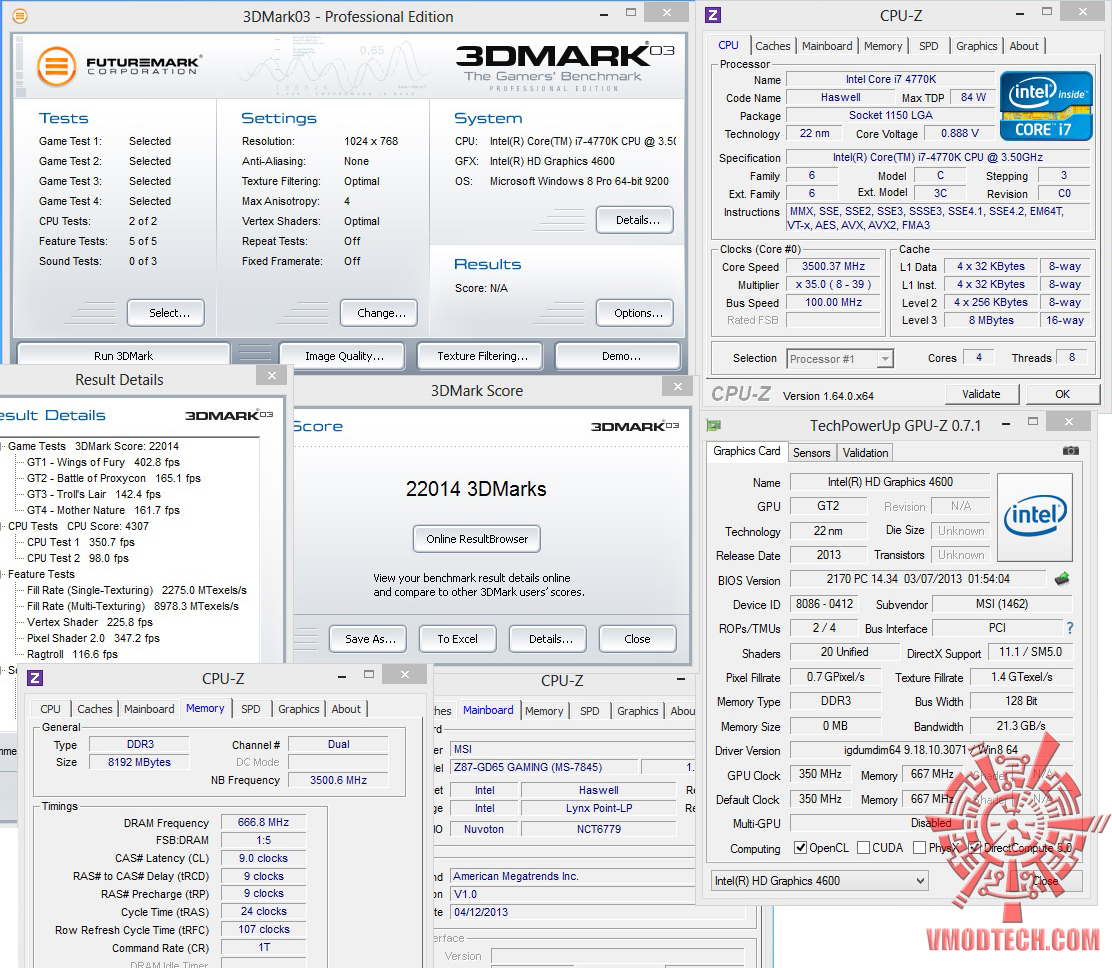Select CPU Test 1 result row
Viewport: 1112px width, 968px height.
(x=81, y=542)
